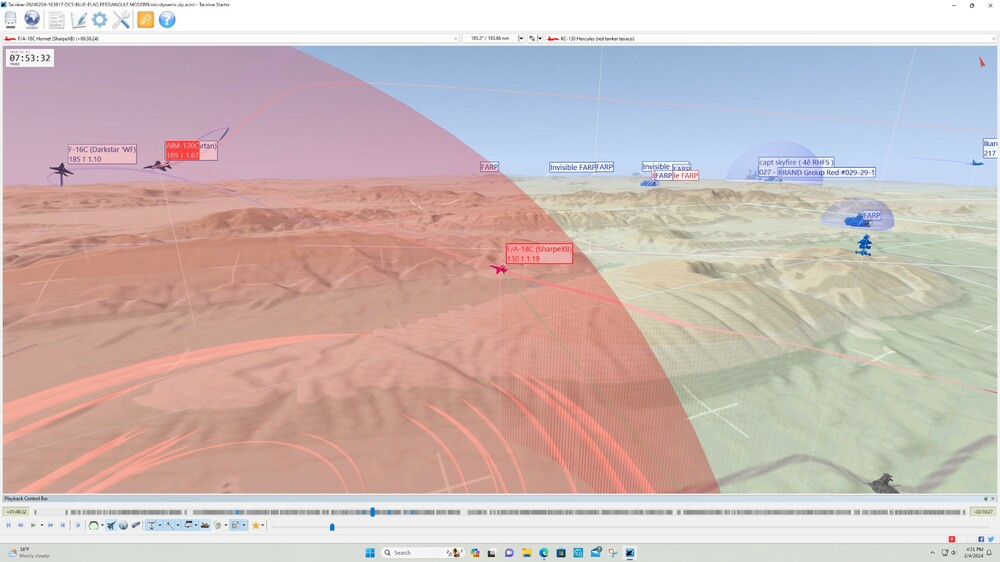Screen dimensions: 1000x562
Task: Open File Explorer from the taskbar
Action: click(526, 552)
